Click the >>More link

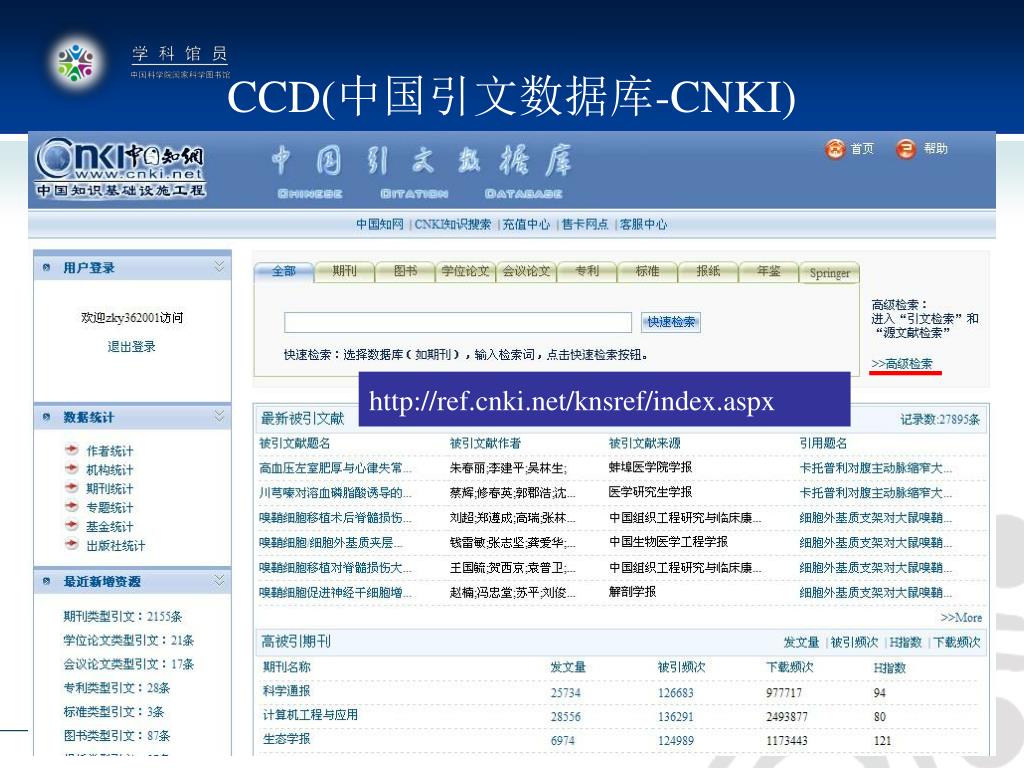[961, 617]
